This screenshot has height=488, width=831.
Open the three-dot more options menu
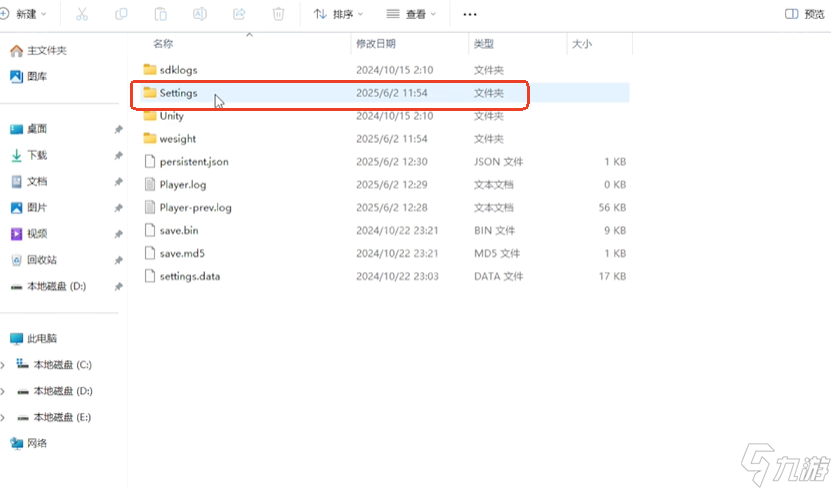470,14
